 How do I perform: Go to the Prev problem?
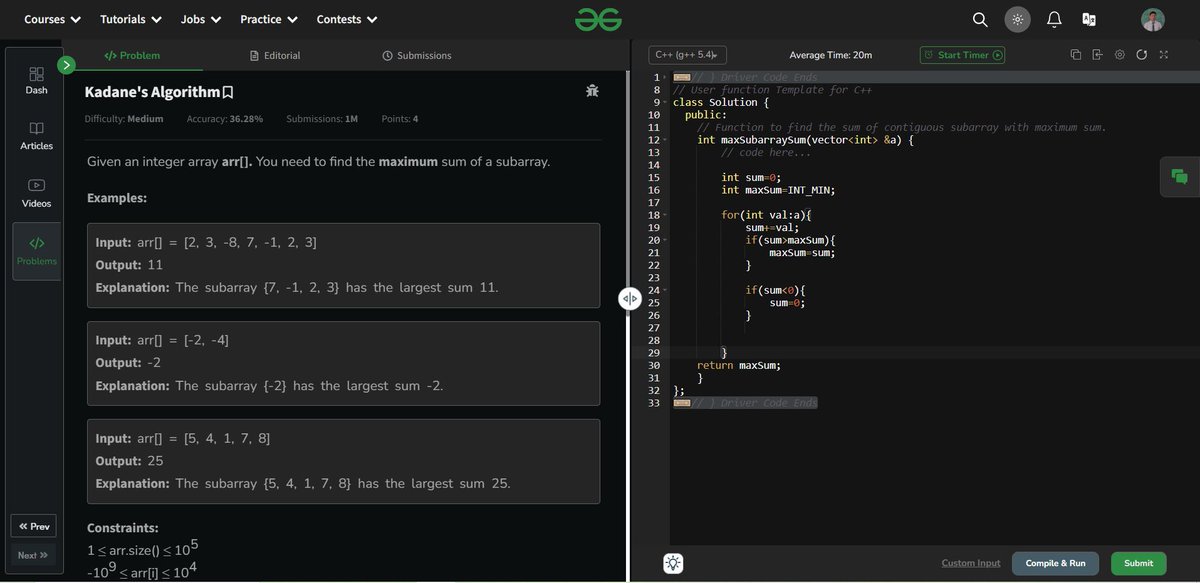[33, 526]
